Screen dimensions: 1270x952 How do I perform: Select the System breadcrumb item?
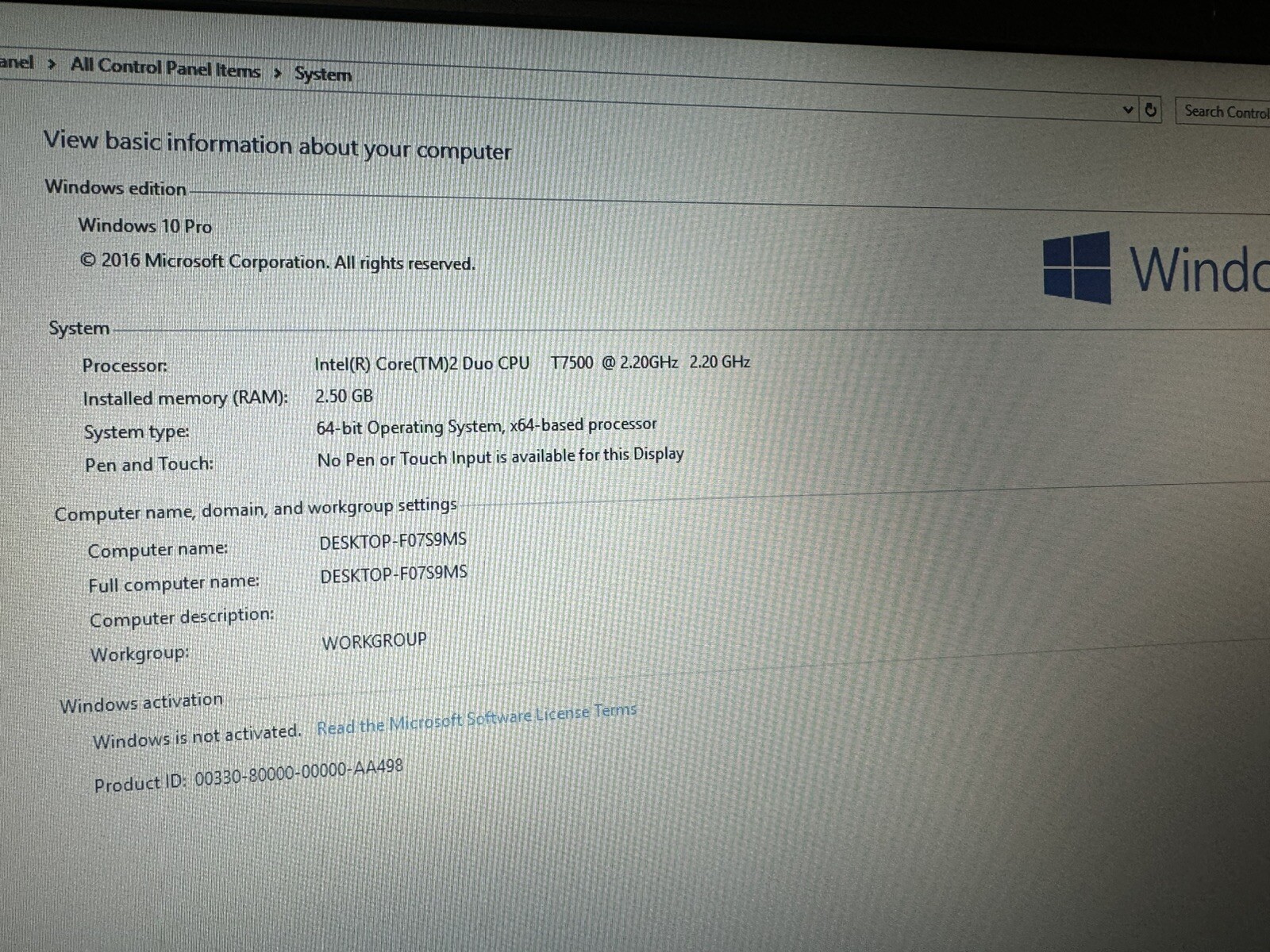tap(323, 74)
